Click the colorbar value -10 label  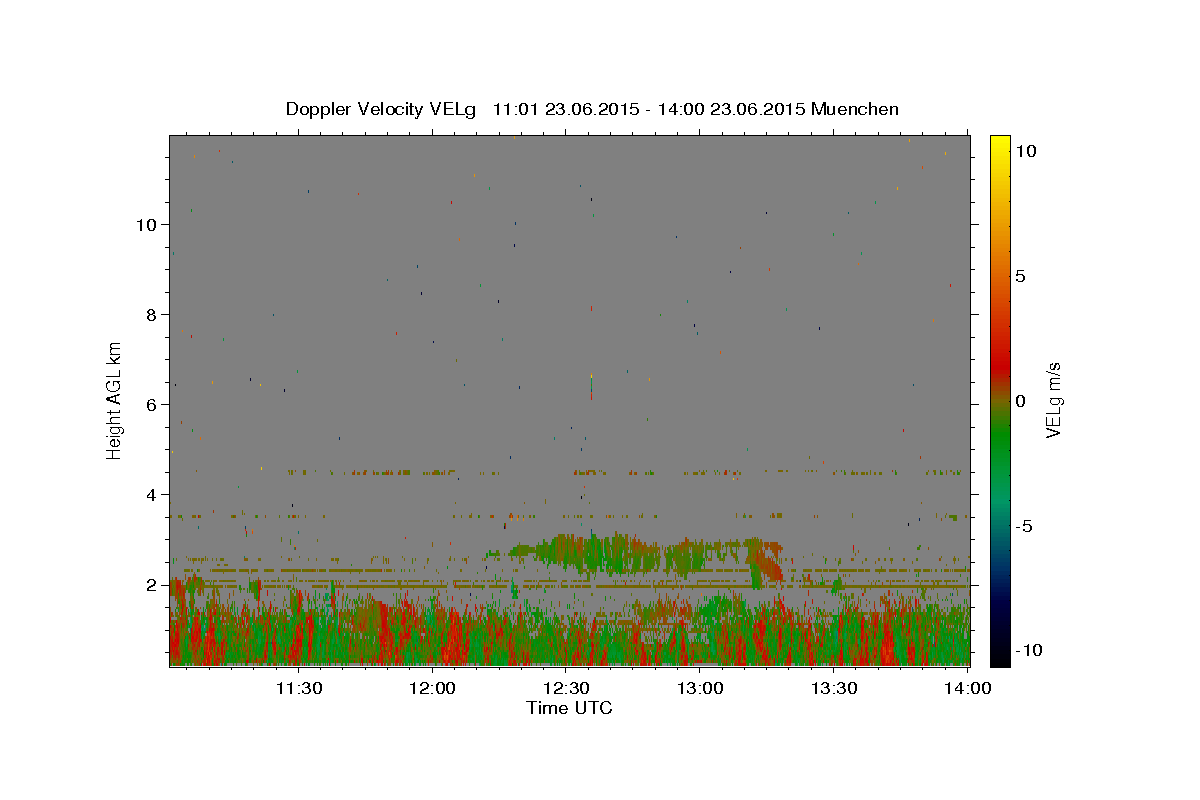[x=1028, y=650]
